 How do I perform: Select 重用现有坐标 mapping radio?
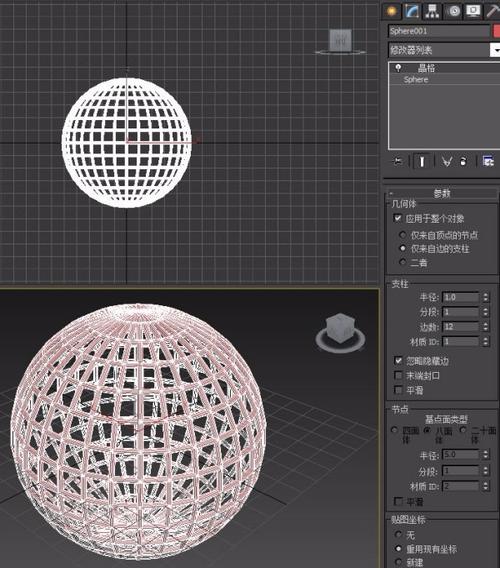(399, 549)
